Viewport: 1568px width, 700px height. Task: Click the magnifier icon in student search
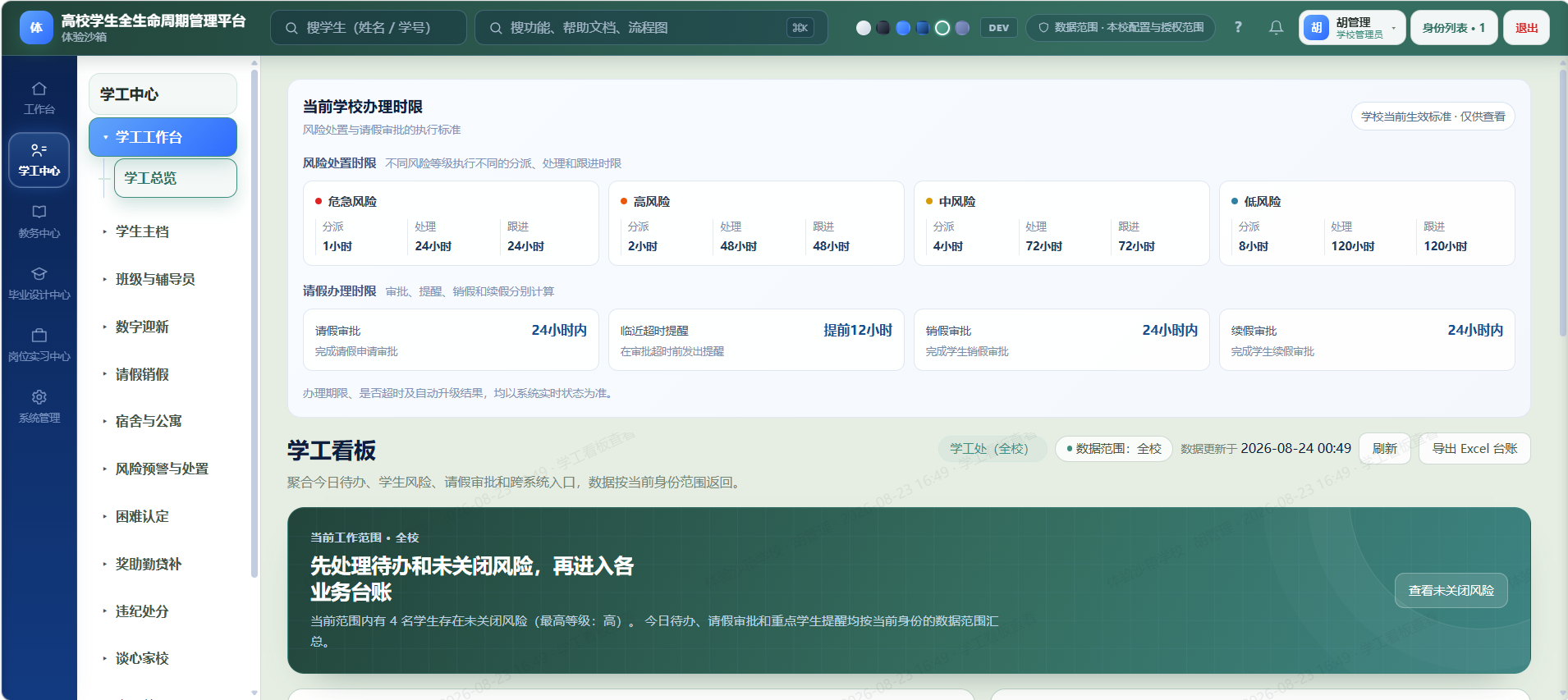(x=291, y=28)
